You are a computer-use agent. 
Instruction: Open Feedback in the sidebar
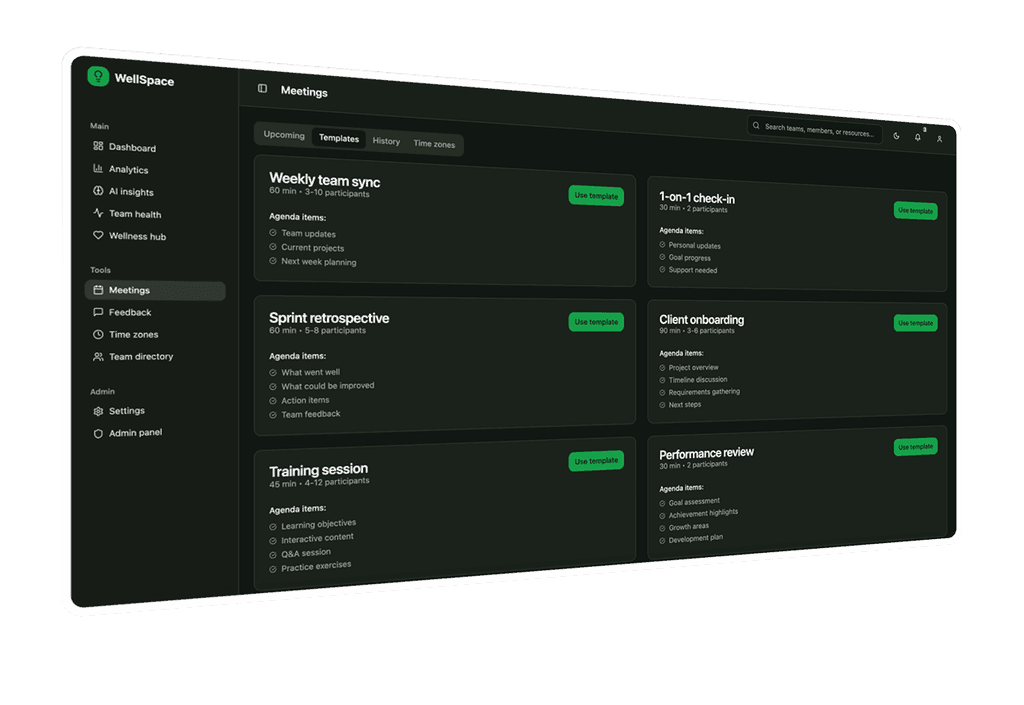coord(155,312)
